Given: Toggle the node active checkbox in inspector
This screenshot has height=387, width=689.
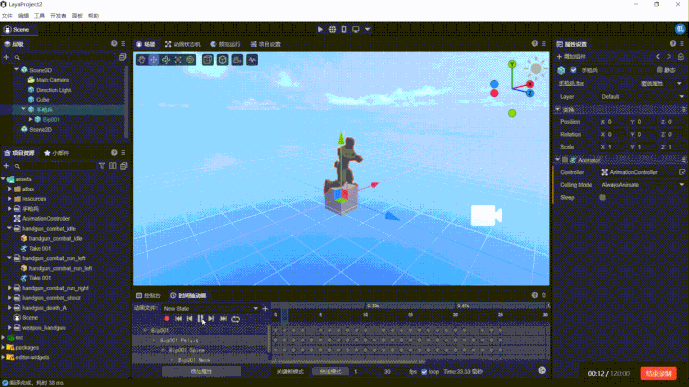Looking at the screenshot, I should point(573,70).
